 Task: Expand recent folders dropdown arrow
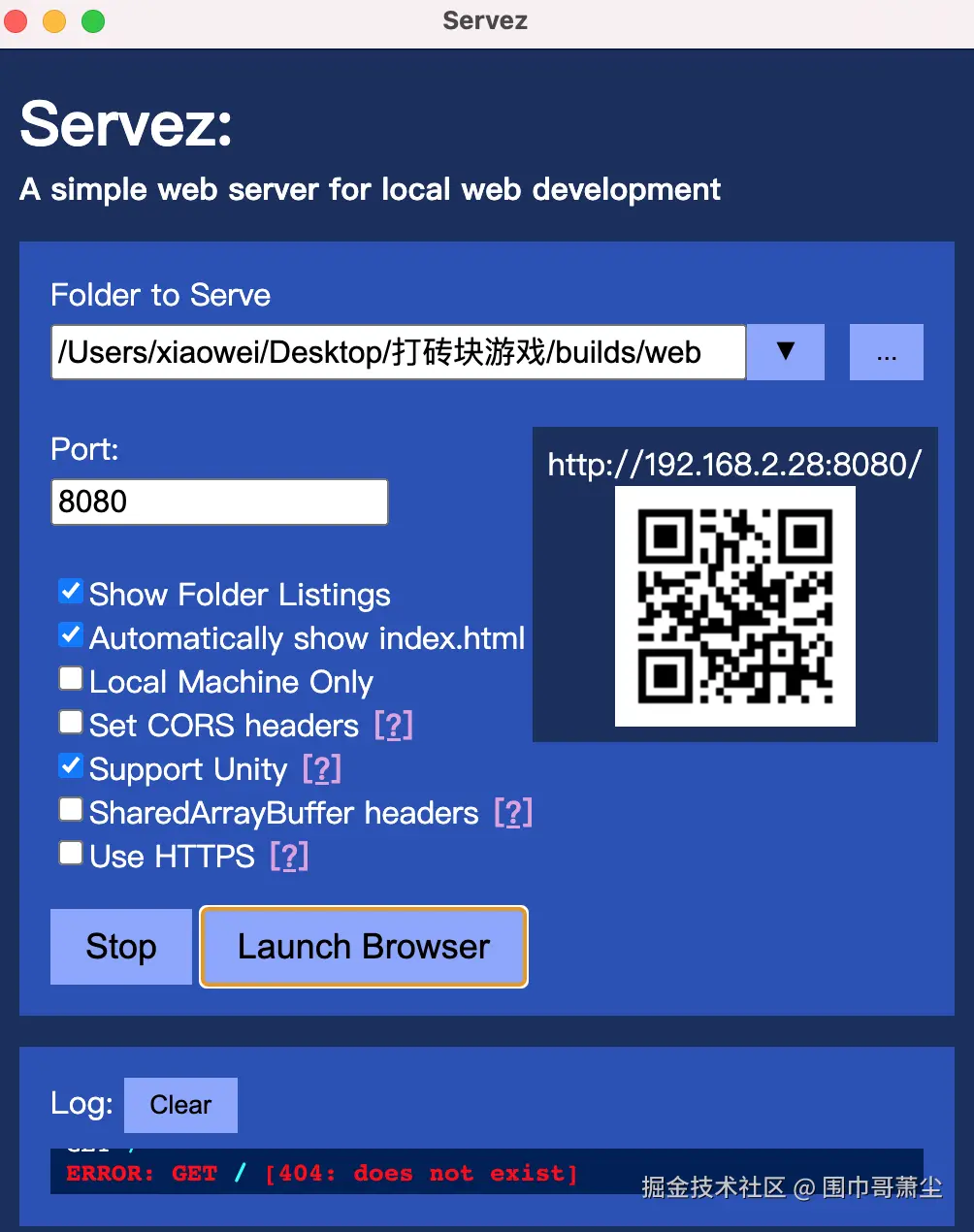coord(786,352)
